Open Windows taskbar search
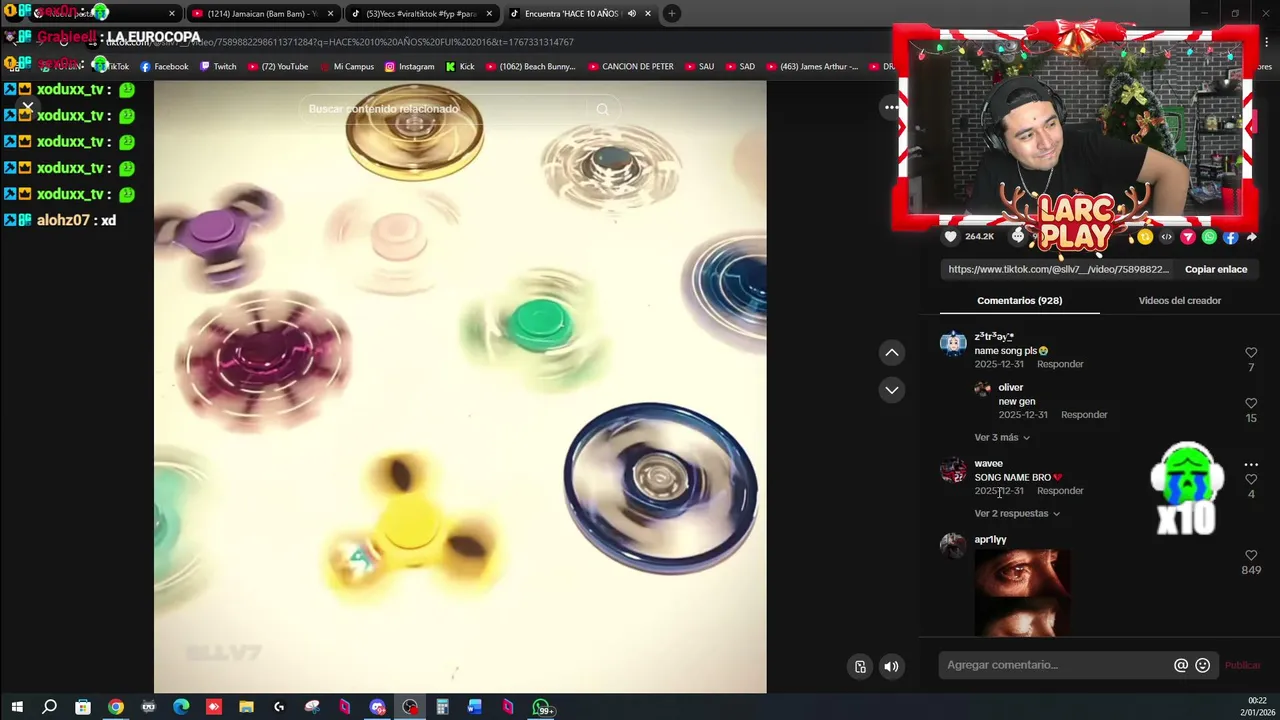The width and height of the screenshot is (1280, 720). (49, 707)
